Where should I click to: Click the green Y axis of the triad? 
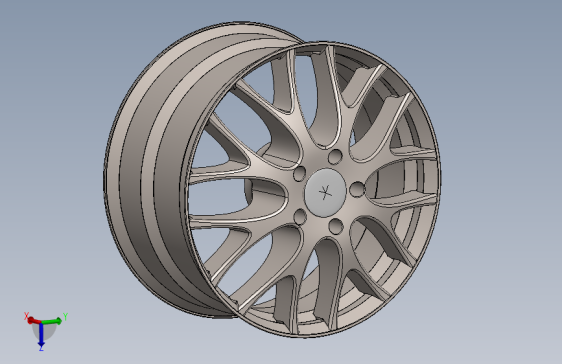tap(52, 321)
